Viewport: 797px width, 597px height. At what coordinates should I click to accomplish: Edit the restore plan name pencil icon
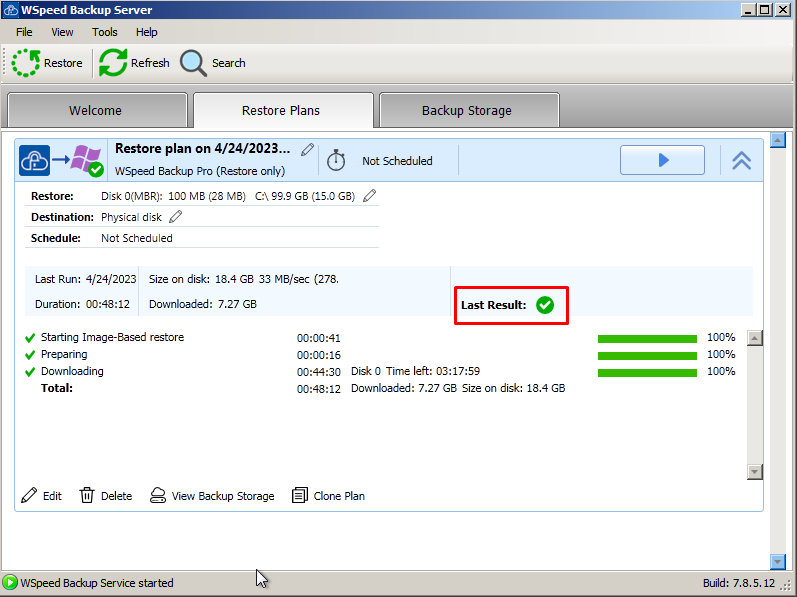[307, 149]
